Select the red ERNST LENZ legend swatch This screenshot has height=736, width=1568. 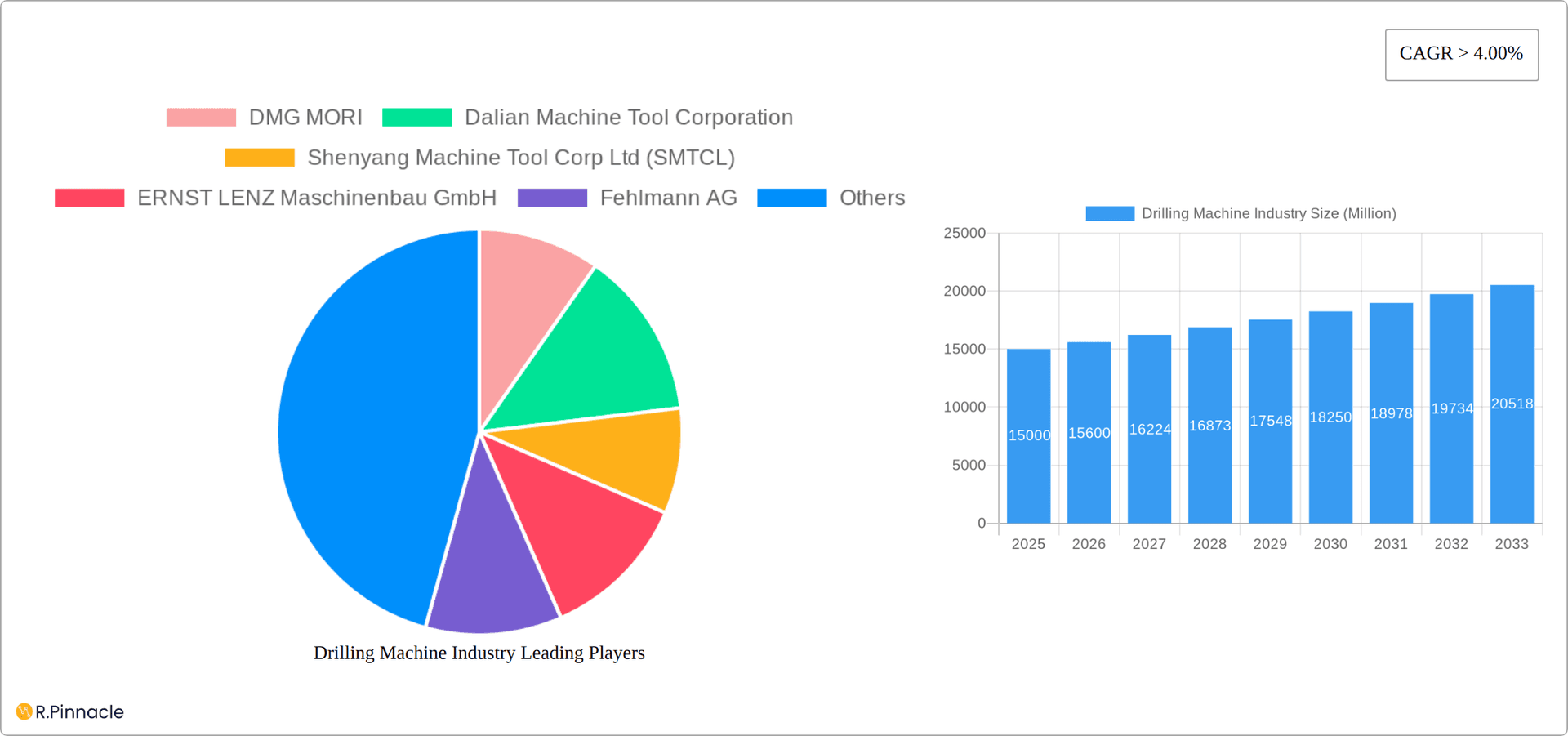(x=88, y=197)
